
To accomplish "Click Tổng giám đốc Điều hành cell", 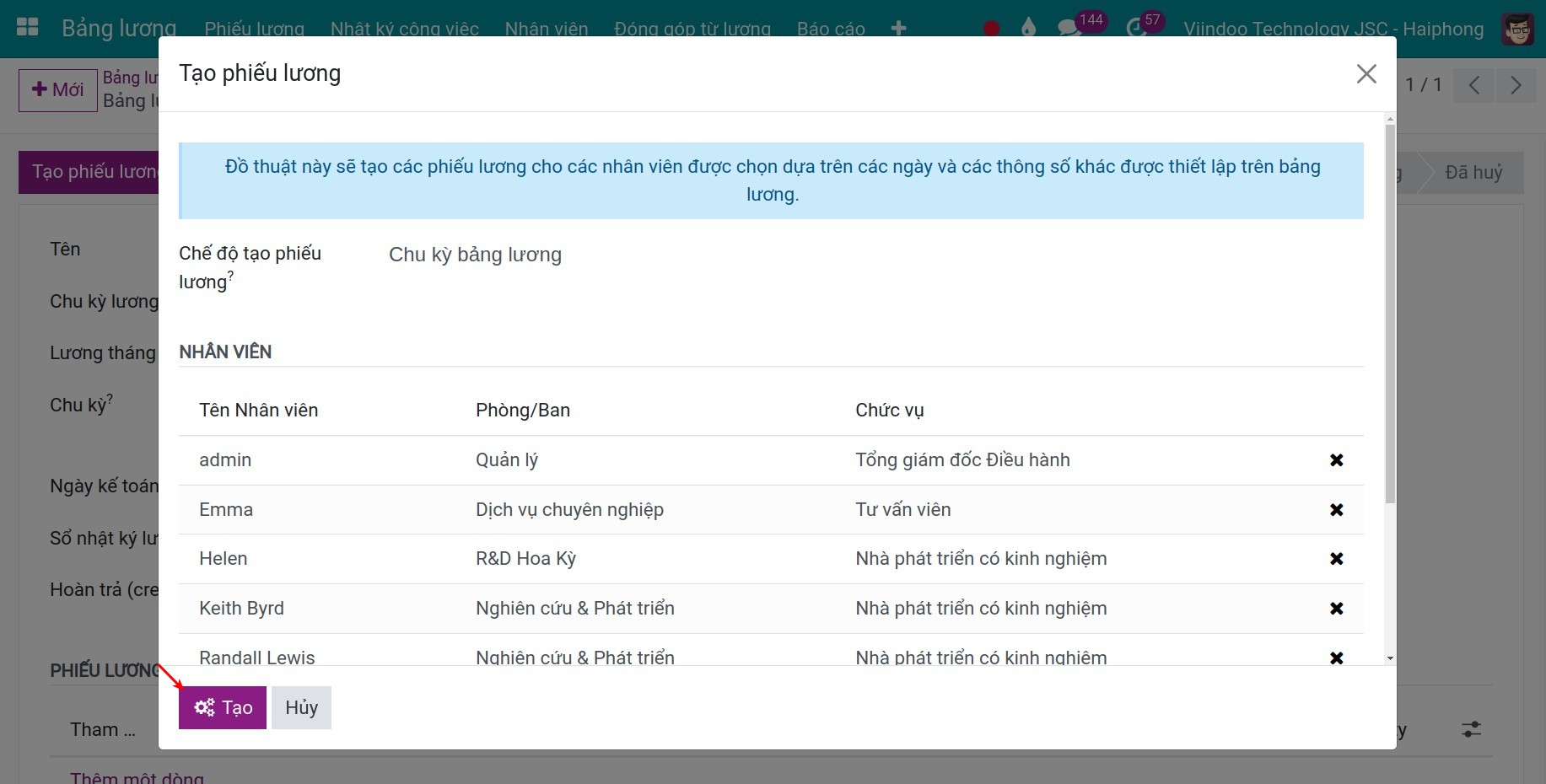I will coord(962,459).
